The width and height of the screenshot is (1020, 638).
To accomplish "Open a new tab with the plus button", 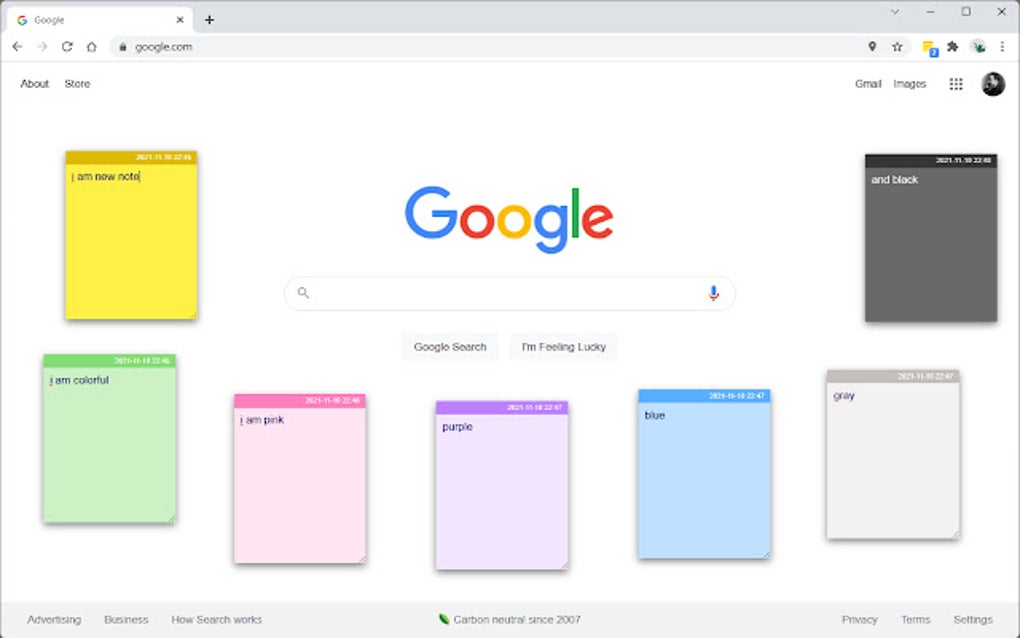I will (208, 19).
